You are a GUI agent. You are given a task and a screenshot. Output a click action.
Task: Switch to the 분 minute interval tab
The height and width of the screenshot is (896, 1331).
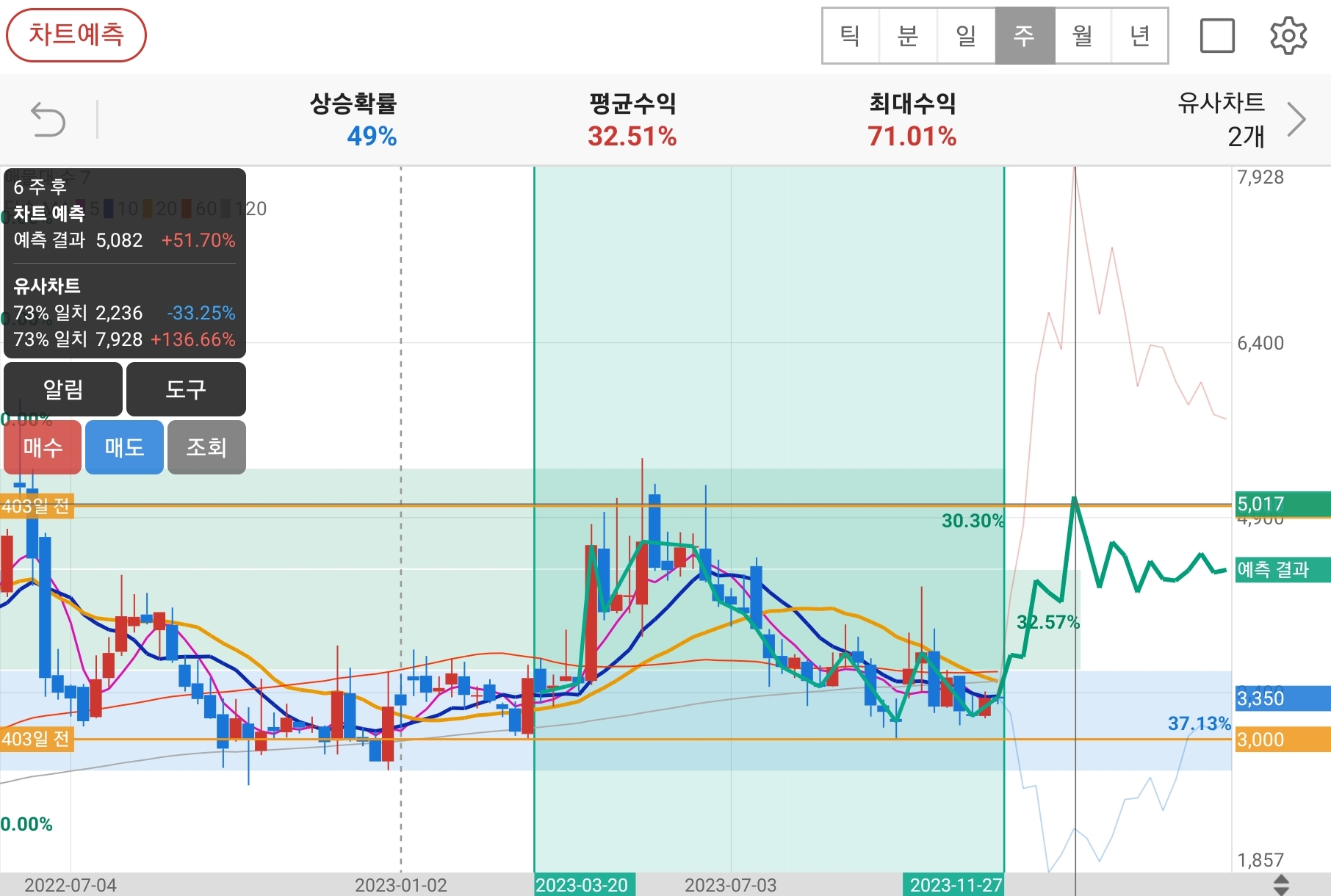[908, 35]
